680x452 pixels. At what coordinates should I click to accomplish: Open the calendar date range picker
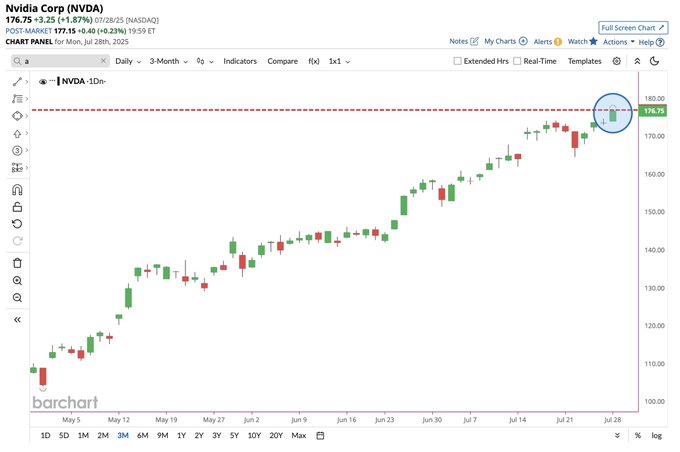click(x=320, y=436)
